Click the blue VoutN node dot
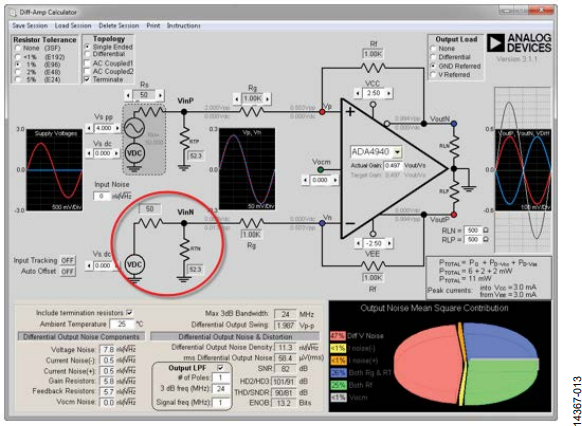 [x=454, y=124]
